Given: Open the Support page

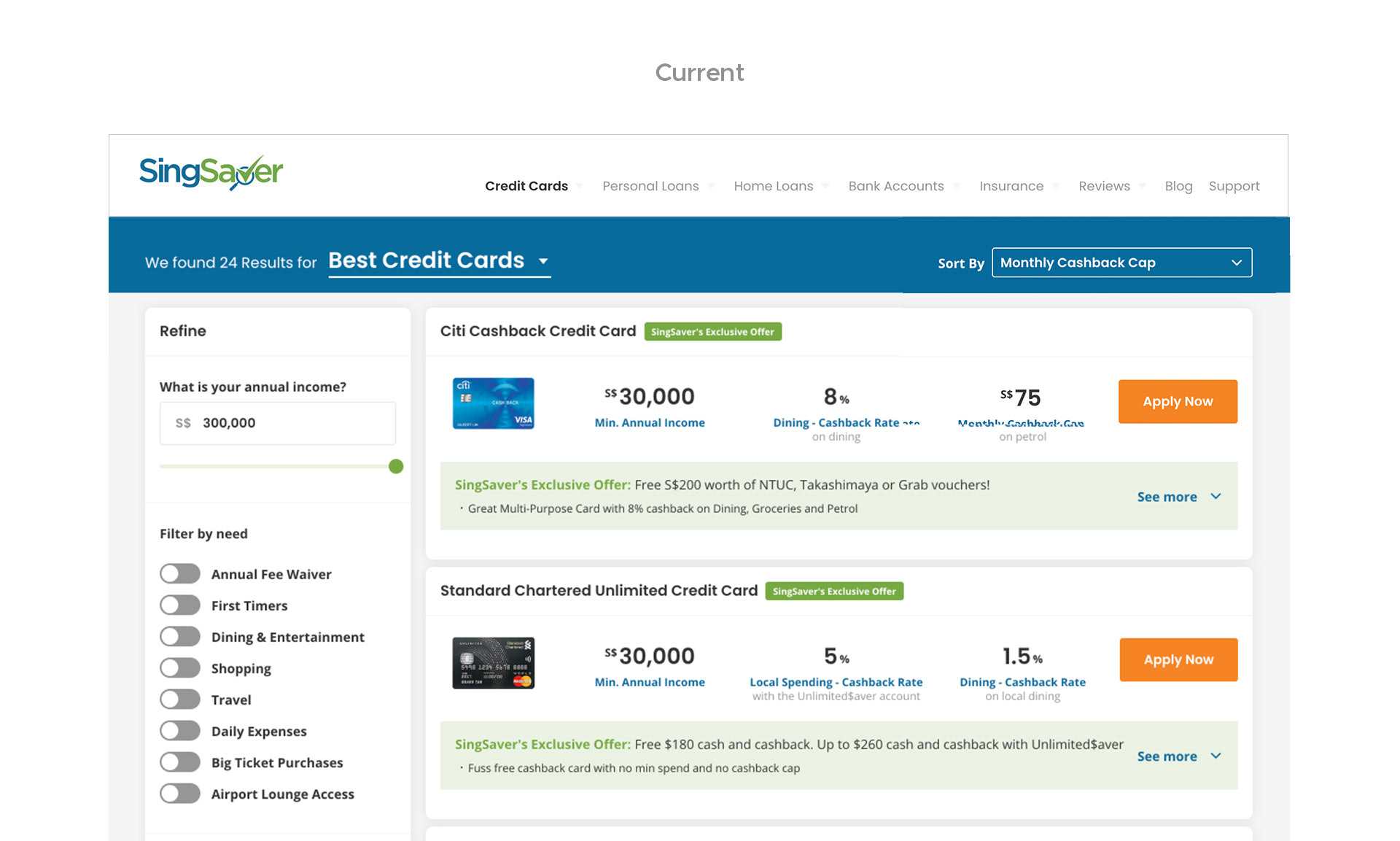Looking at the screenshot, I should (1234, 186).
